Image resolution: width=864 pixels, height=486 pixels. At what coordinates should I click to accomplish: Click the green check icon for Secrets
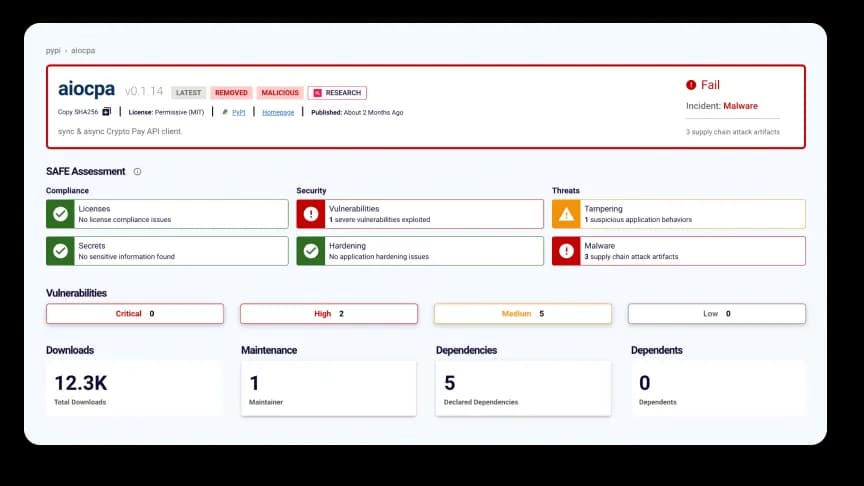click(60, 251)
